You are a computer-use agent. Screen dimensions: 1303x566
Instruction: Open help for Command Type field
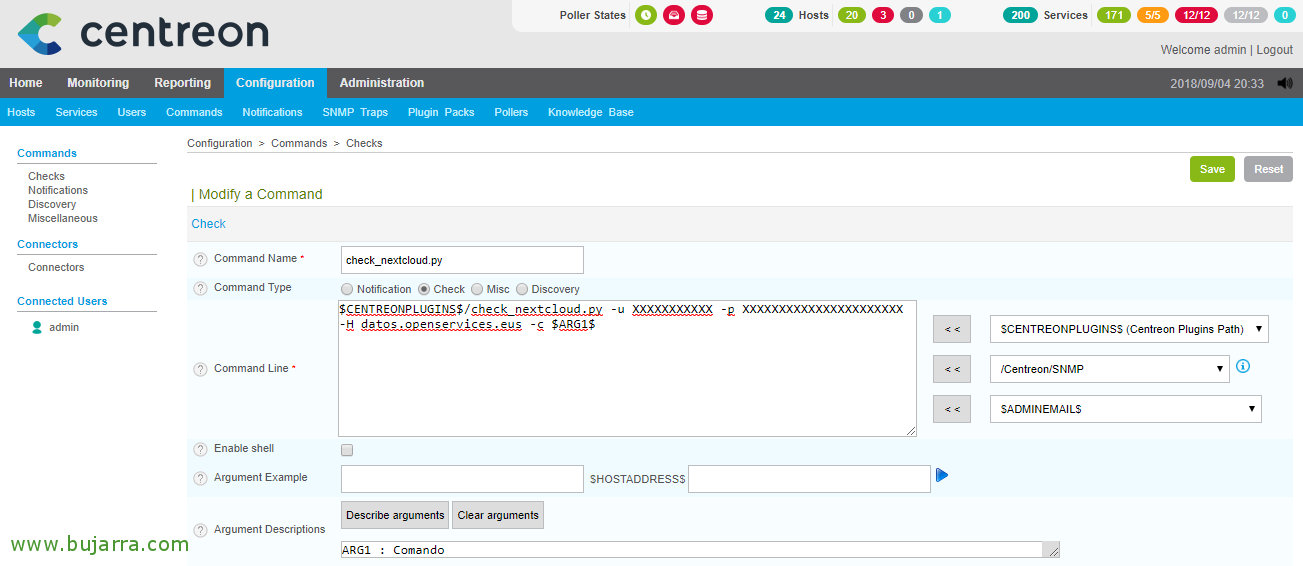coord(200,288)
